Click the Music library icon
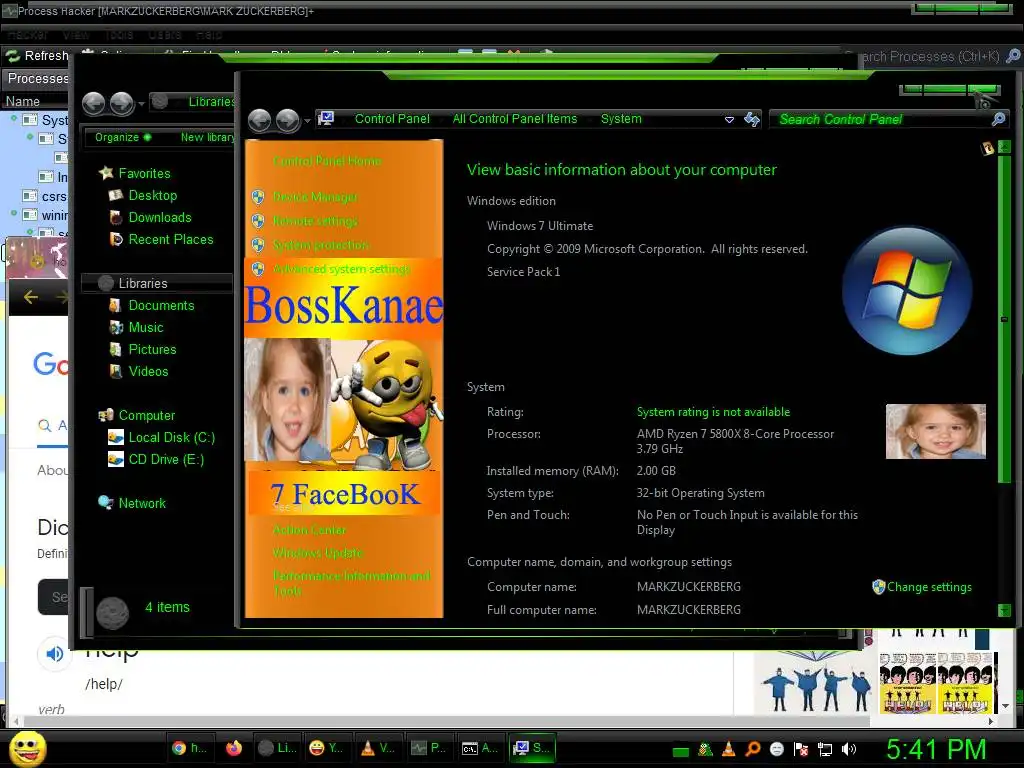1024x768 pixels. [x=116, y=327]
